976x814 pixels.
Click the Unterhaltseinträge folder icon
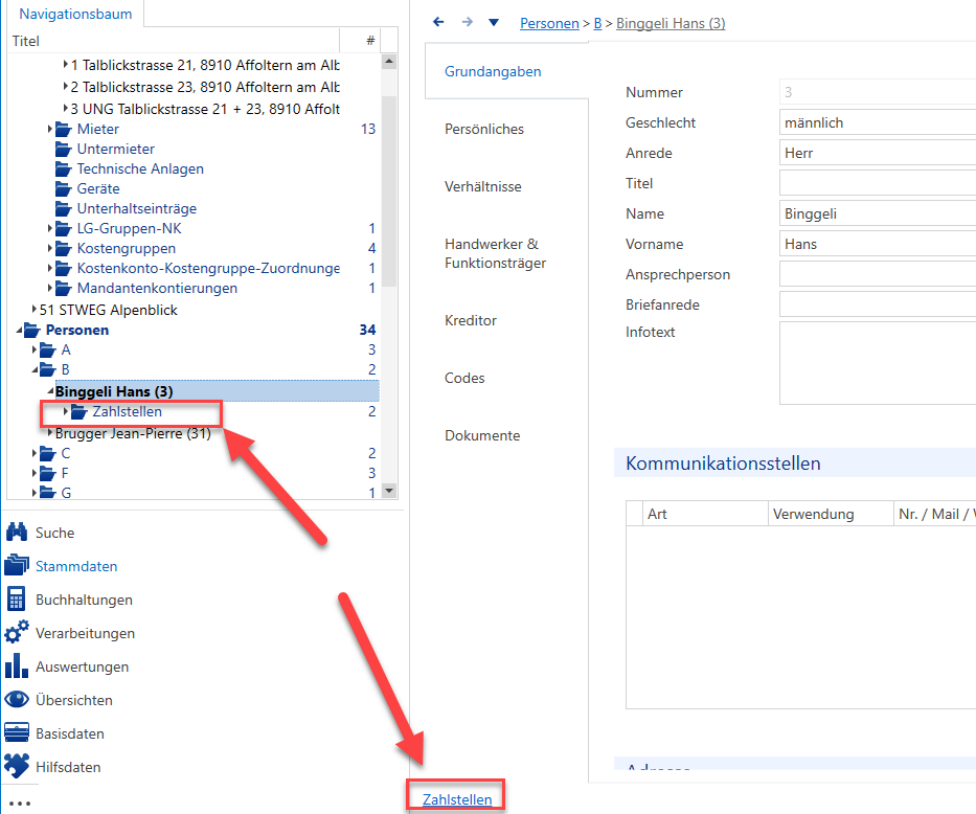[63, 208]
